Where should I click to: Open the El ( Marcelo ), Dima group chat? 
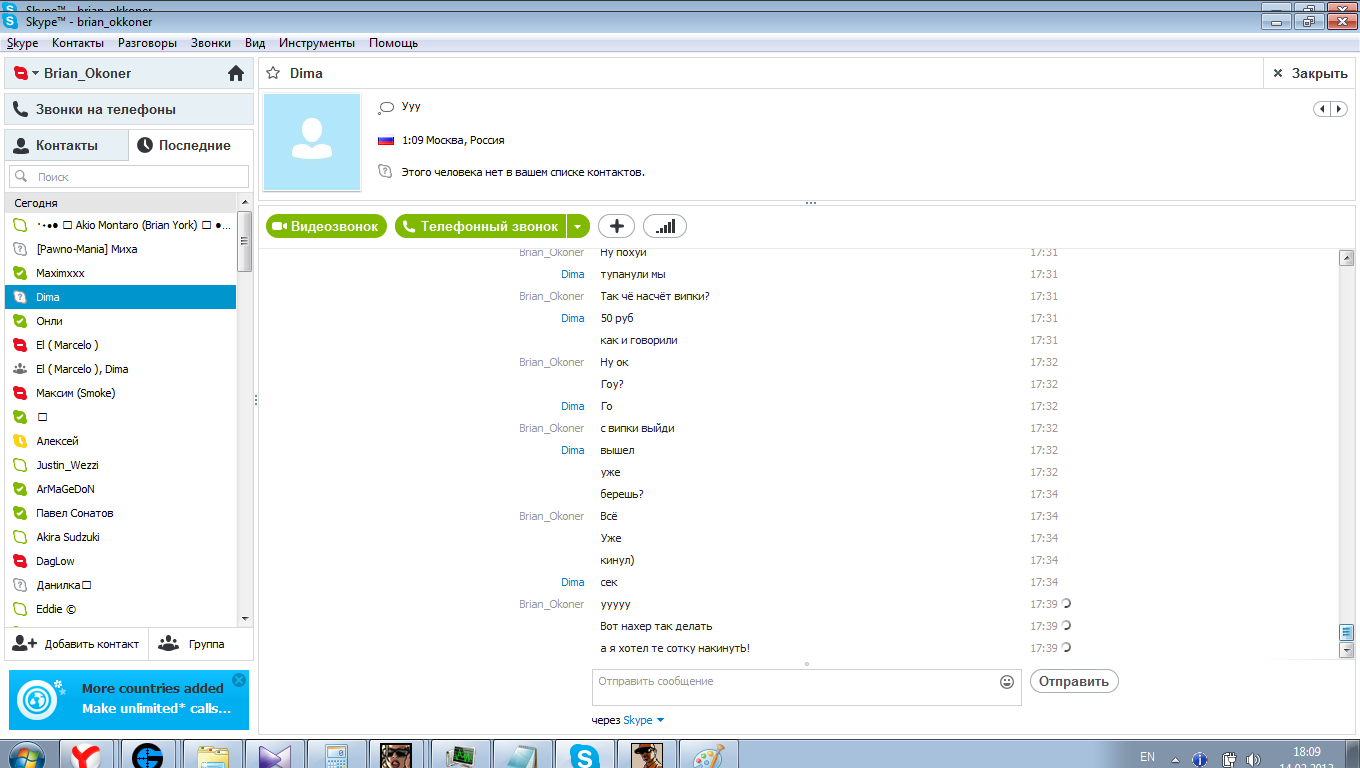tap(120, 369)
